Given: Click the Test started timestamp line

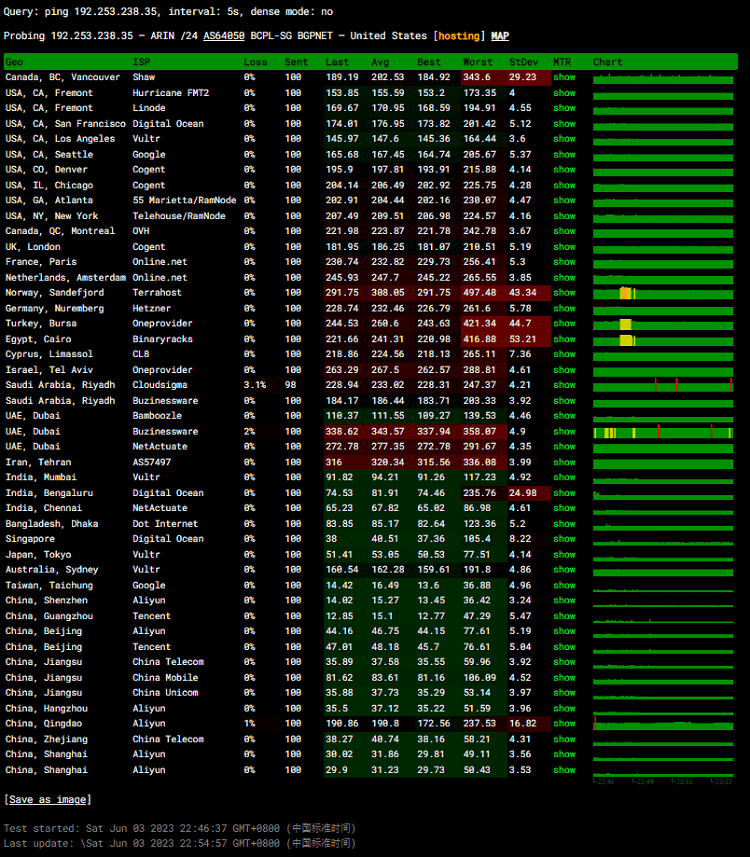Looking at the screenshot, I should point(180,829).
